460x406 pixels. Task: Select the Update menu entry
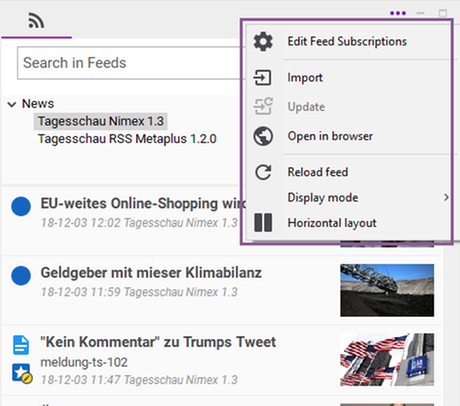point(306,107)
